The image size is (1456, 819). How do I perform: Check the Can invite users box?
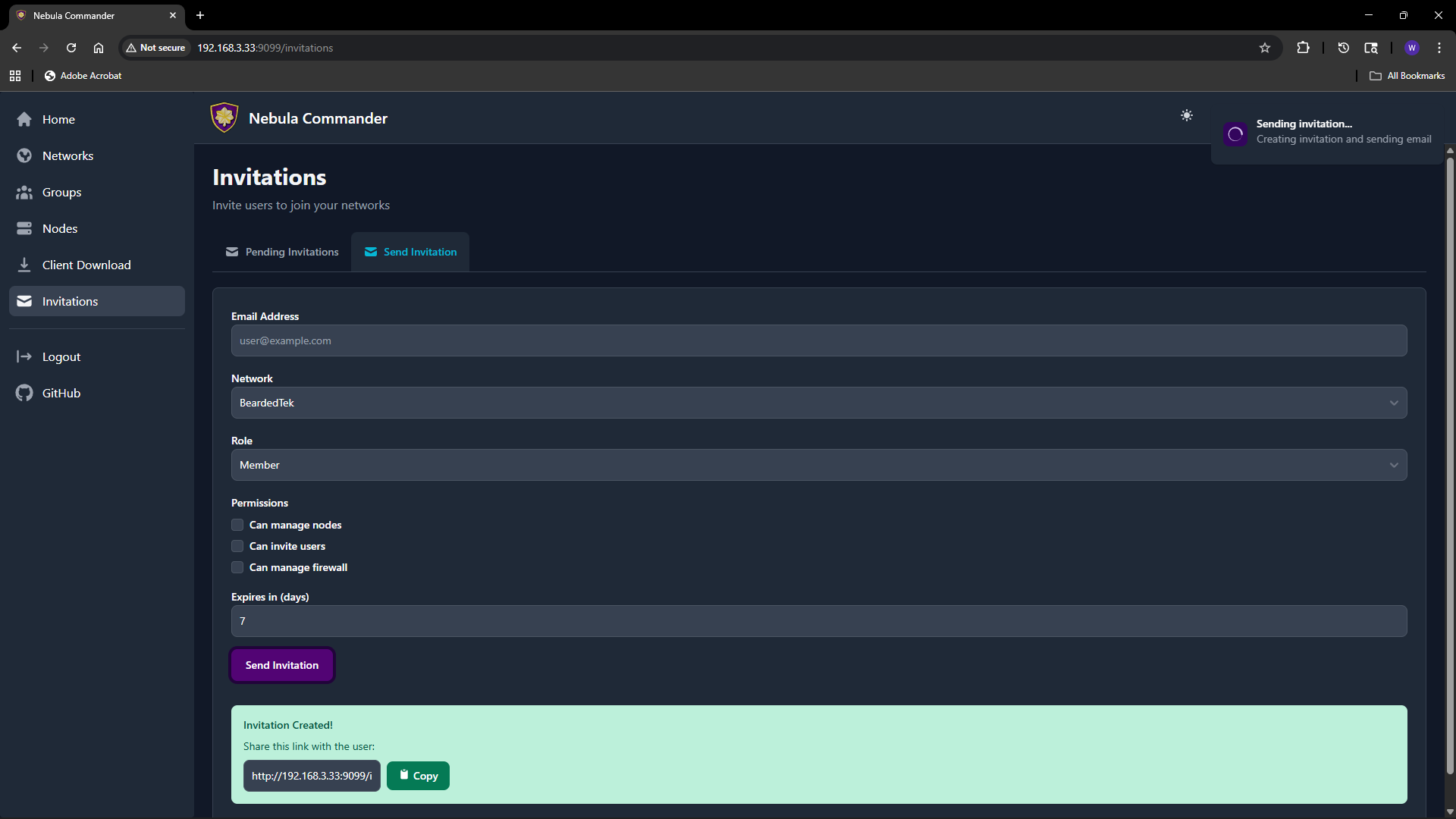pos(237,546)
